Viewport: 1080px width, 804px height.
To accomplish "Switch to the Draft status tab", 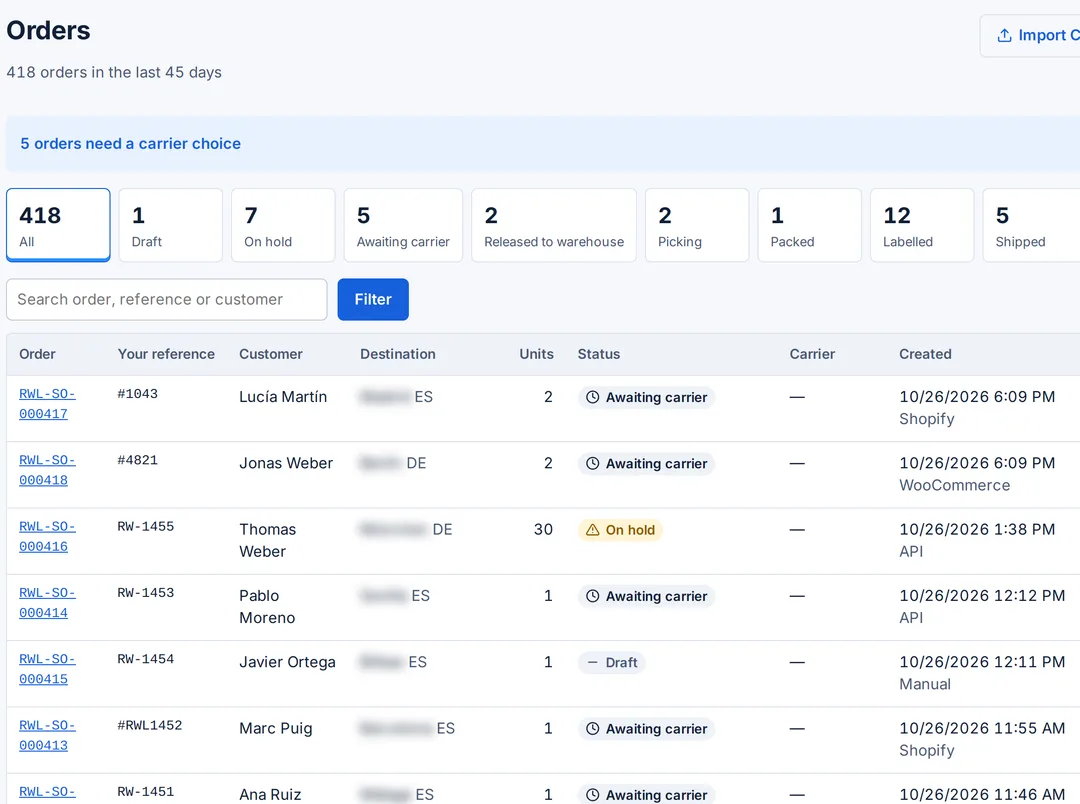I will (x=171, y=225).
